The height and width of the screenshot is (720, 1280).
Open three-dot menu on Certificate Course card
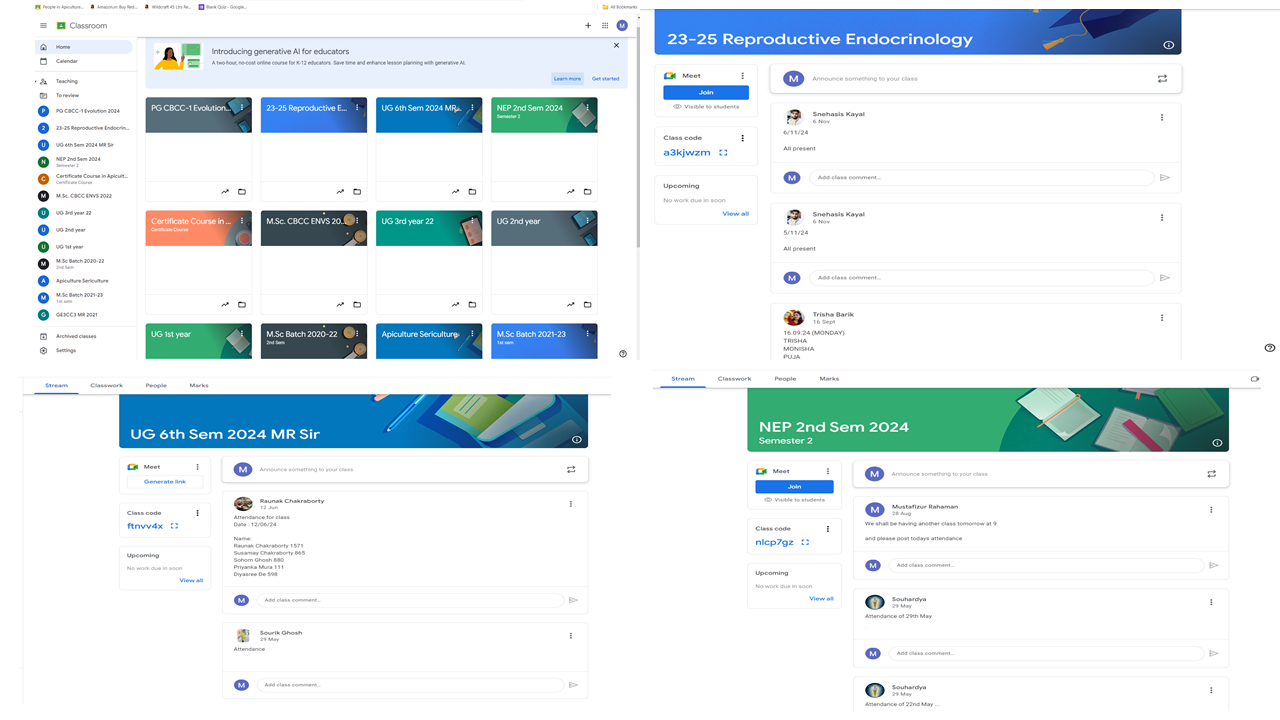(x=241, y=221)
